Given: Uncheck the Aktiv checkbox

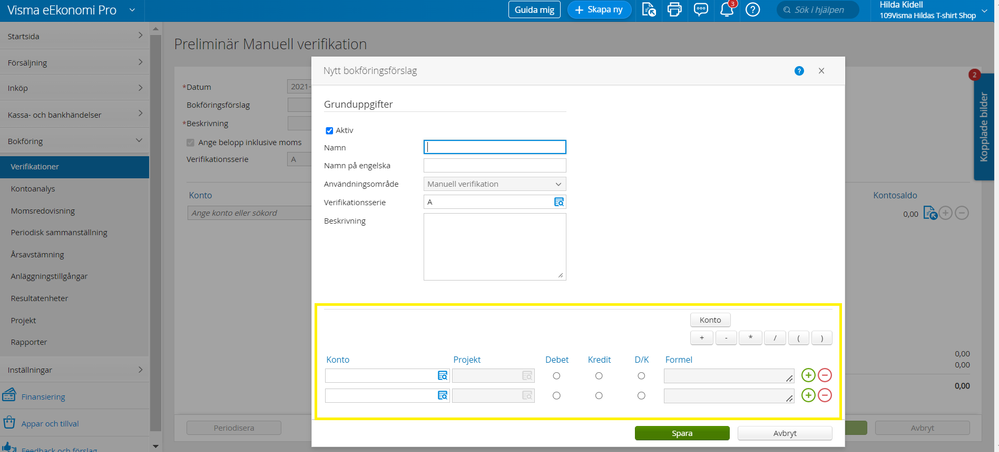Looking at the screenshot, I should (330, 130).
